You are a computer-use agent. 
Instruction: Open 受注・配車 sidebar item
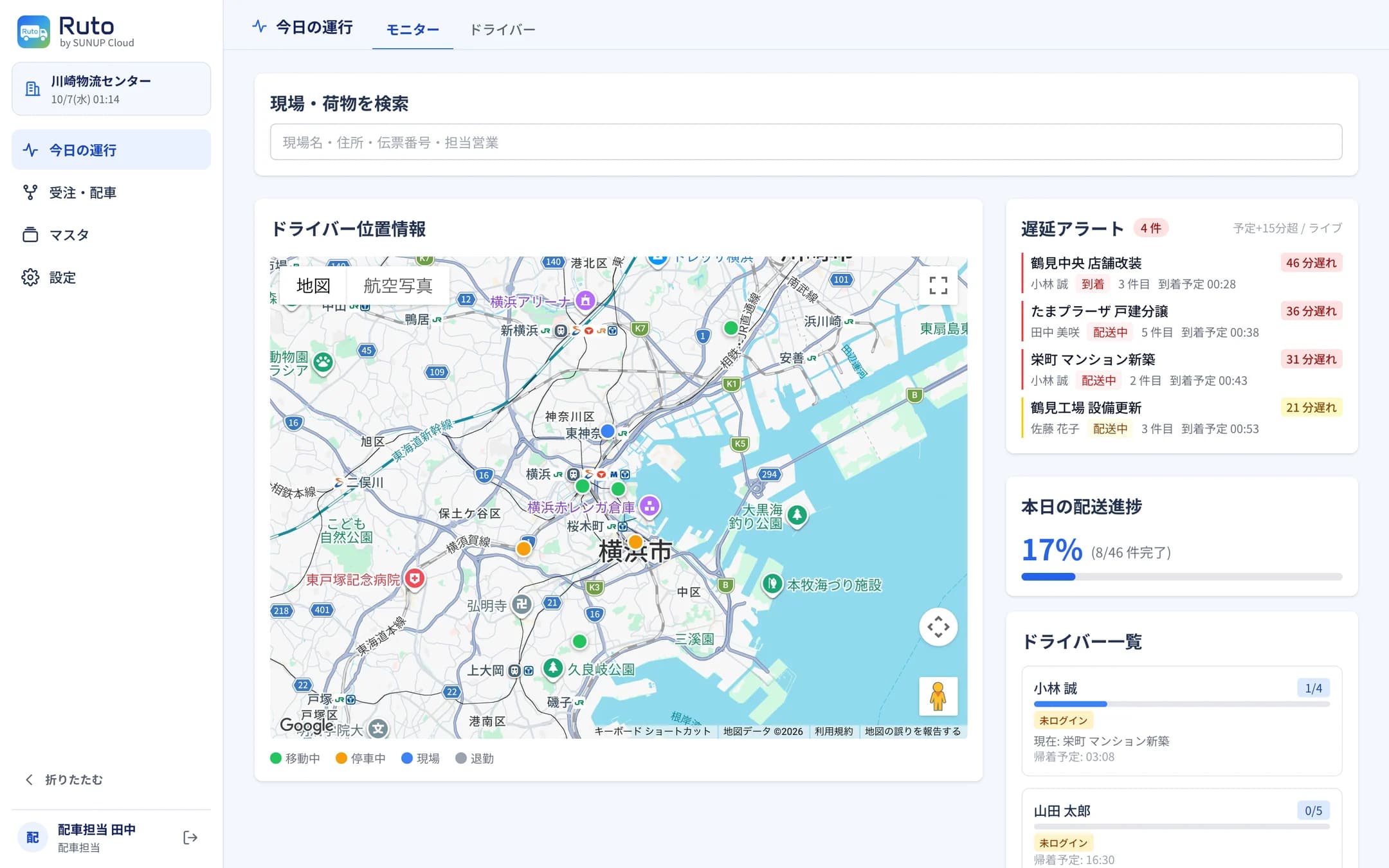pyautogui.click(x=111, y=192)
